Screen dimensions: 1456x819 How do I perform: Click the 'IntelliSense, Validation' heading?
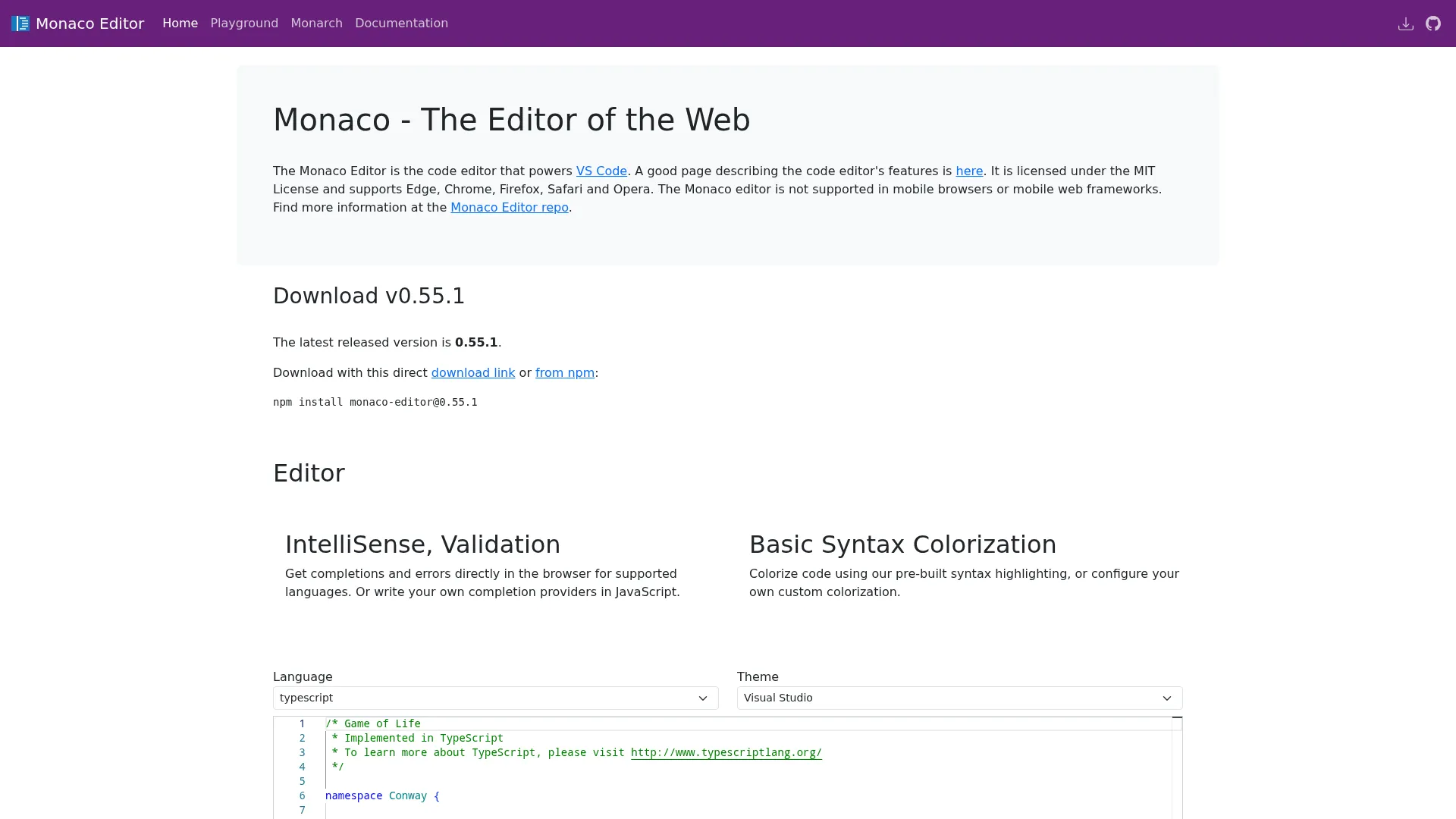click(422, 544)
